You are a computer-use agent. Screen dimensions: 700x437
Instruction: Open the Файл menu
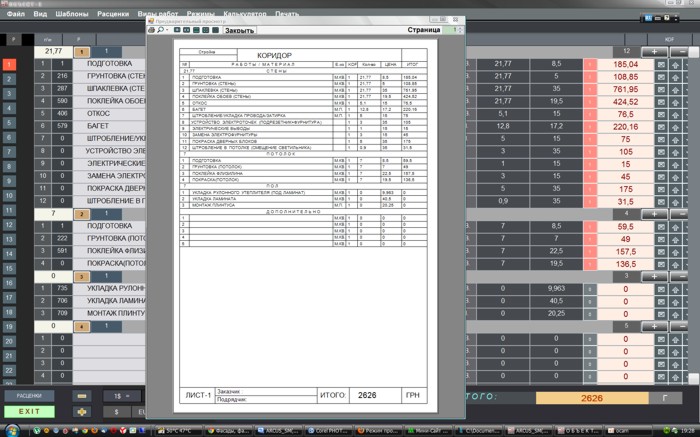click(x=16, y=15)
